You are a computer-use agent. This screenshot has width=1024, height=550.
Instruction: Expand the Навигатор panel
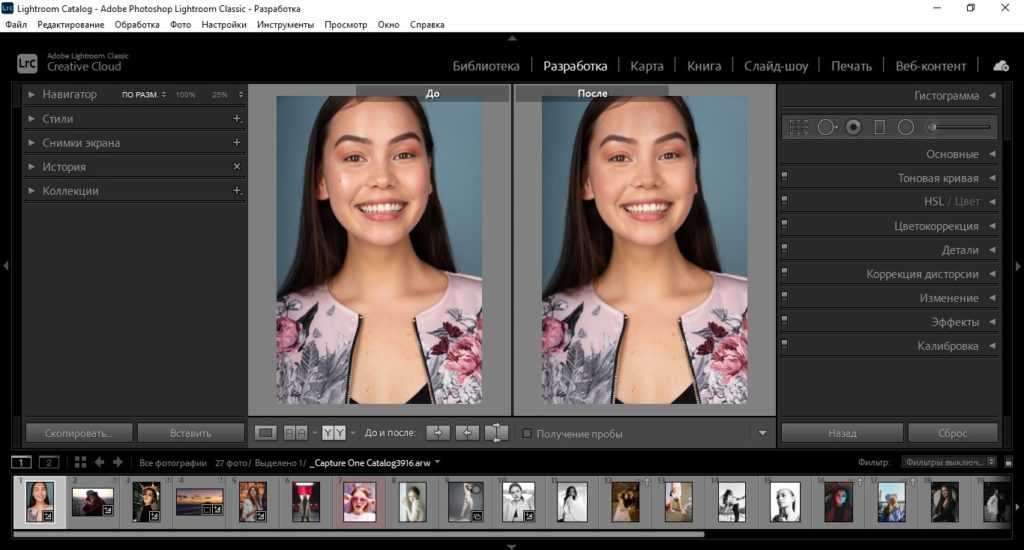coord(32,95)
